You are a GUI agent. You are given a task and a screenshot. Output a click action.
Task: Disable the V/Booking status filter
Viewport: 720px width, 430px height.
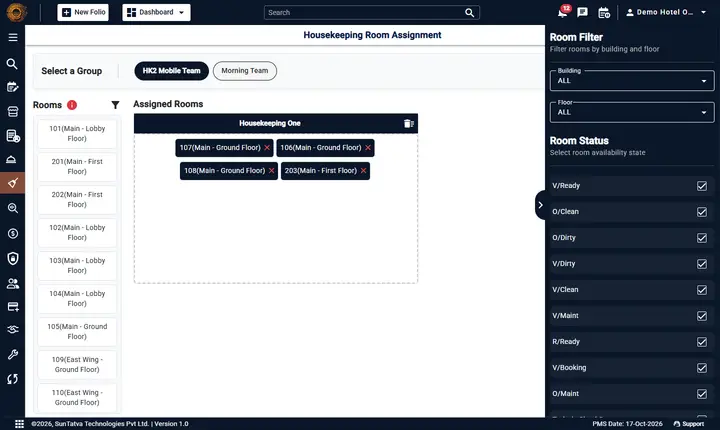click(702, 368)
